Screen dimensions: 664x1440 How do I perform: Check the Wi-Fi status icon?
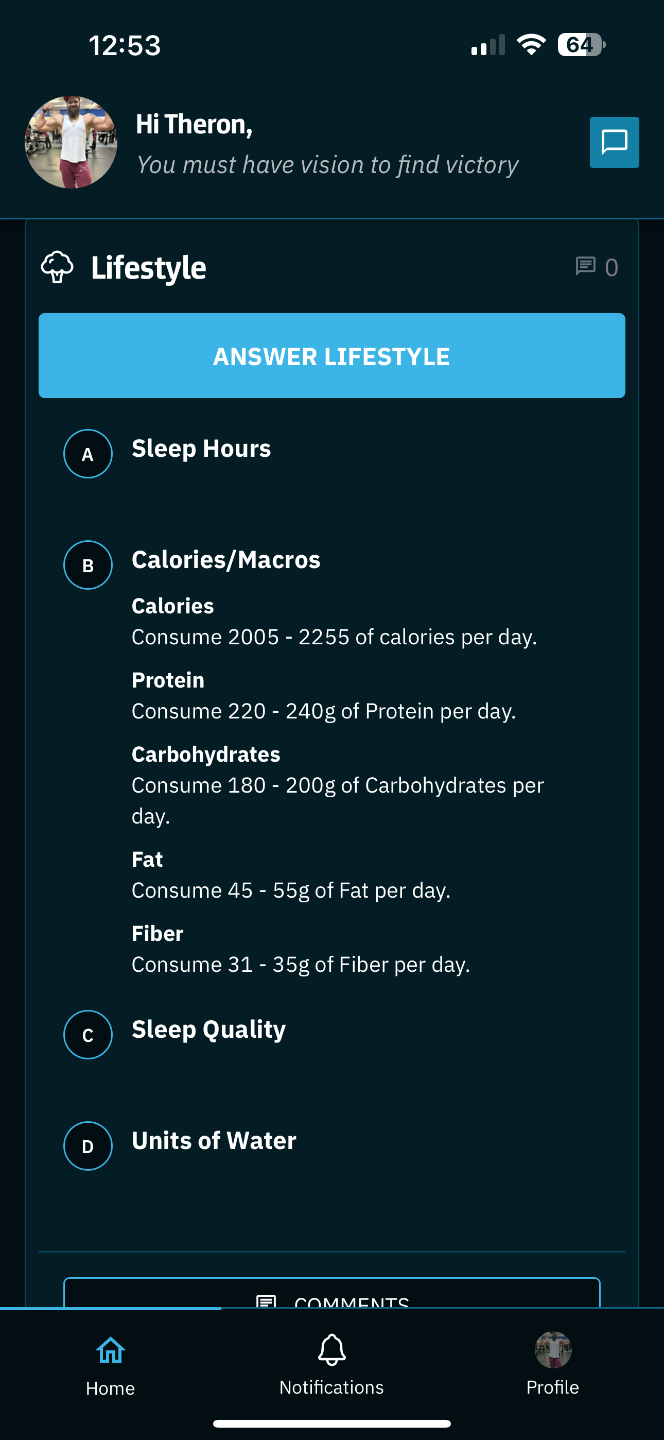click(531, 45)
